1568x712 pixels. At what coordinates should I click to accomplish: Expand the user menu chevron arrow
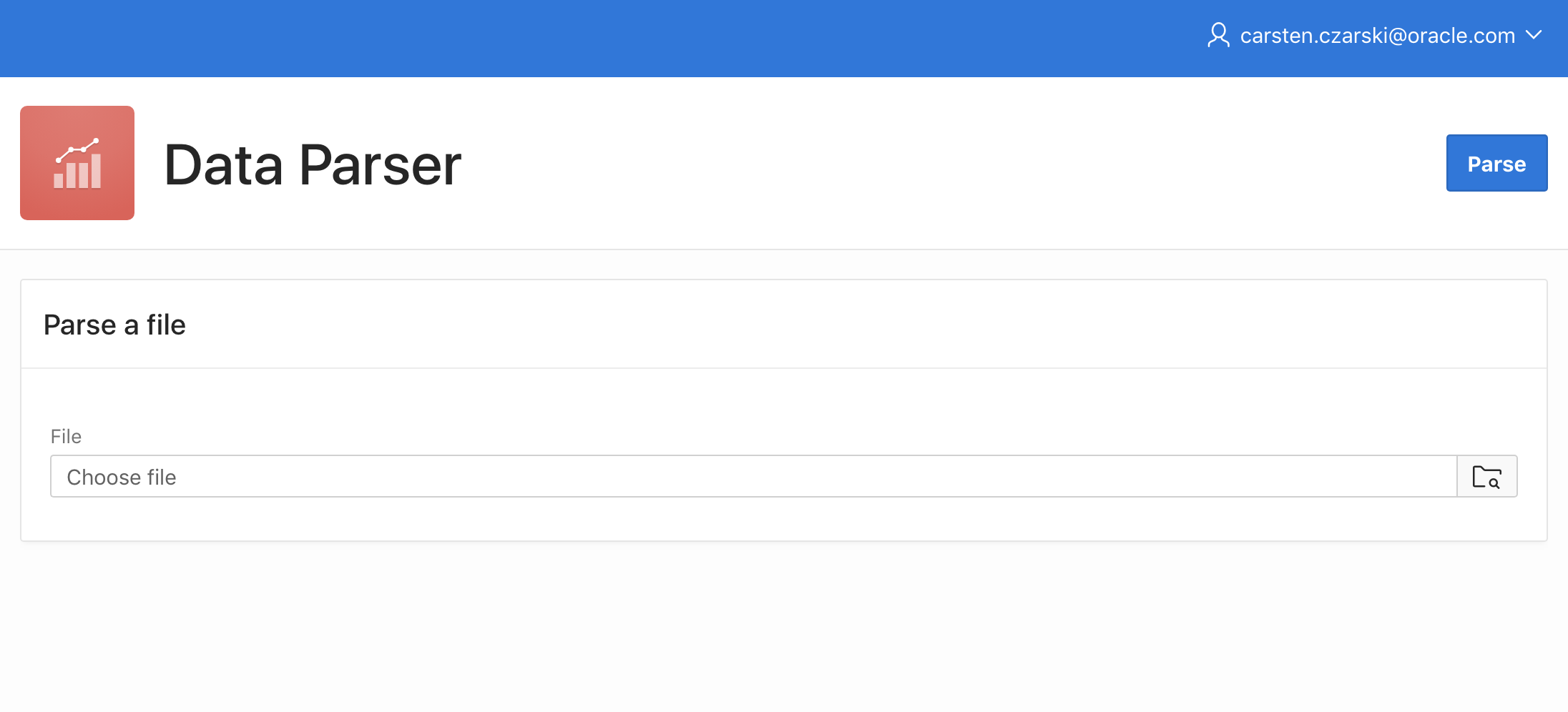1534,35
